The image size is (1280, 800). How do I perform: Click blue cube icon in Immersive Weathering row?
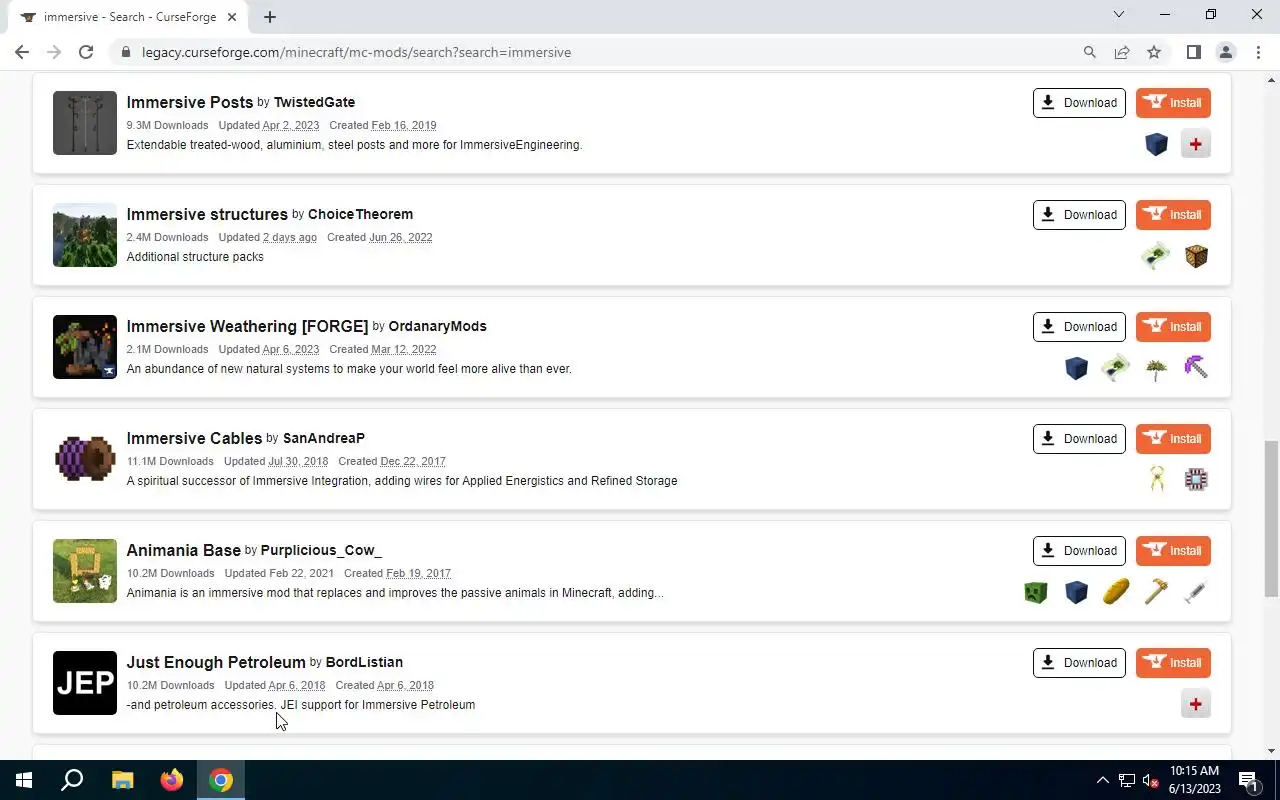tap(1076, 368)
